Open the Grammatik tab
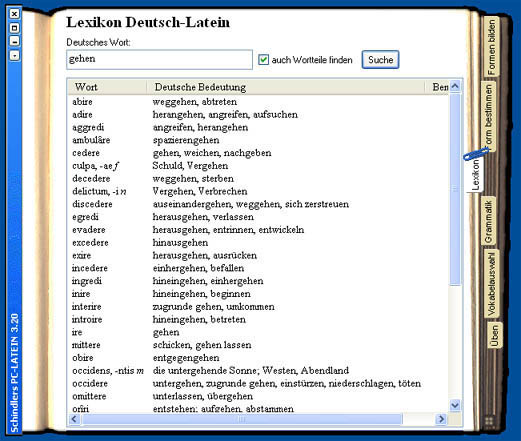This screenshot has height=441, width=521. pos(488,221)
